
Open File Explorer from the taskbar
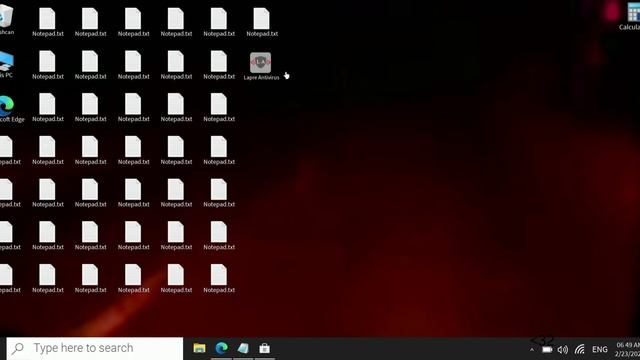coord(199,348)
